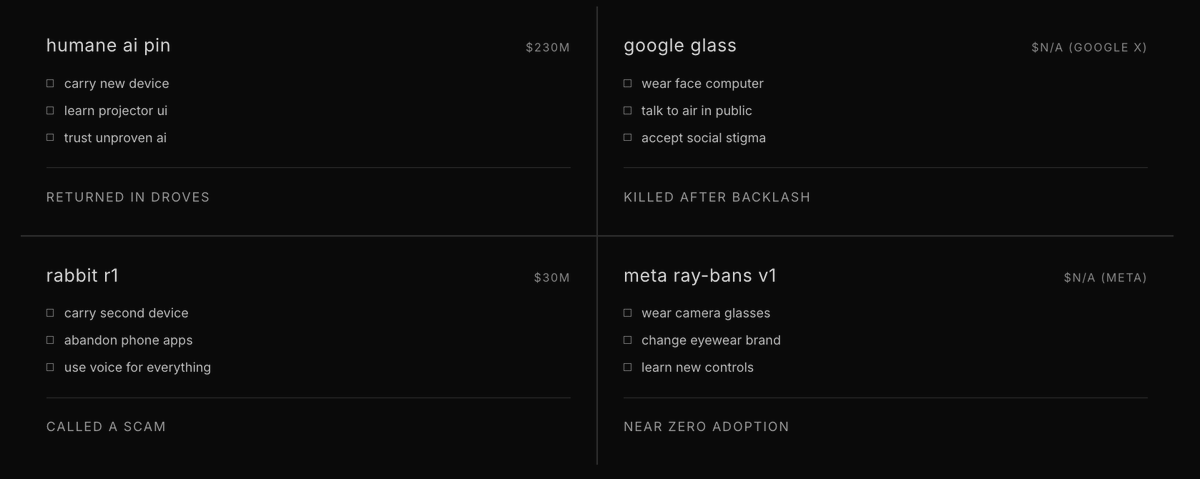
Task: Click the 'google glass' heading
Action: click(x=680, y=46)
